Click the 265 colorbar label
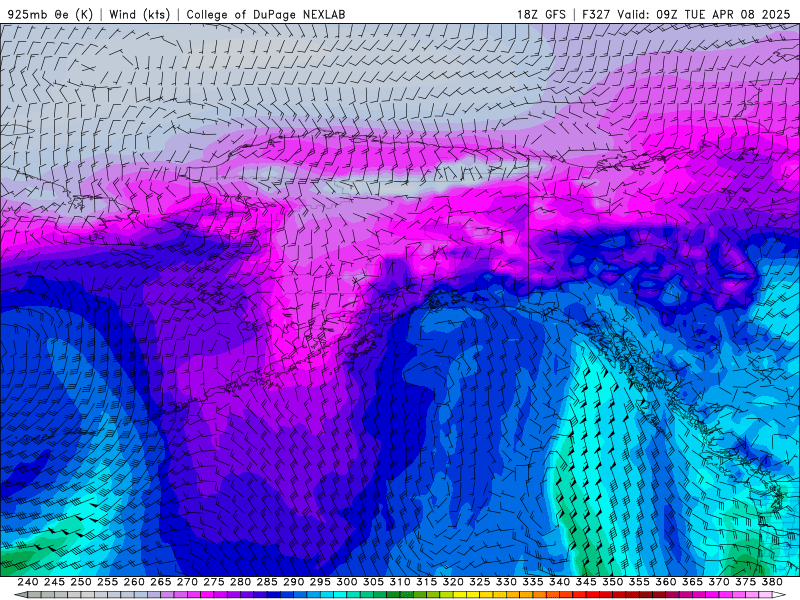This screenshot has height=600, width=800. coord(161,582)
